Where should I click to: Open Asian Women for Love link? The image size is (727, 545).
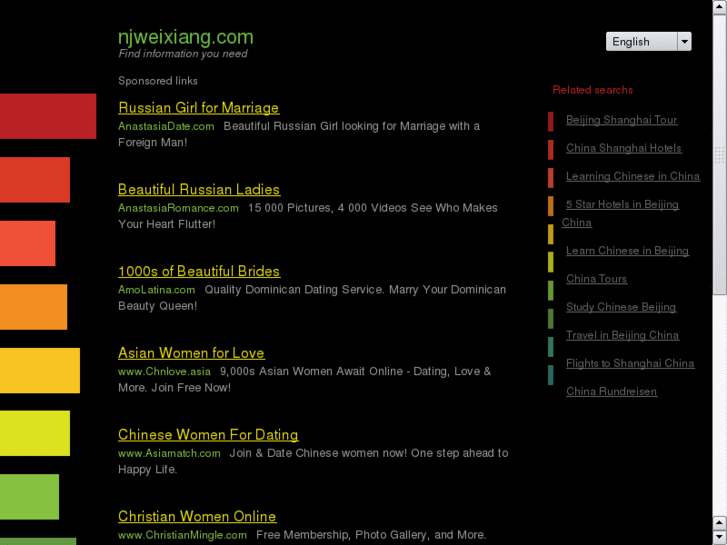[x=191, y=353]
